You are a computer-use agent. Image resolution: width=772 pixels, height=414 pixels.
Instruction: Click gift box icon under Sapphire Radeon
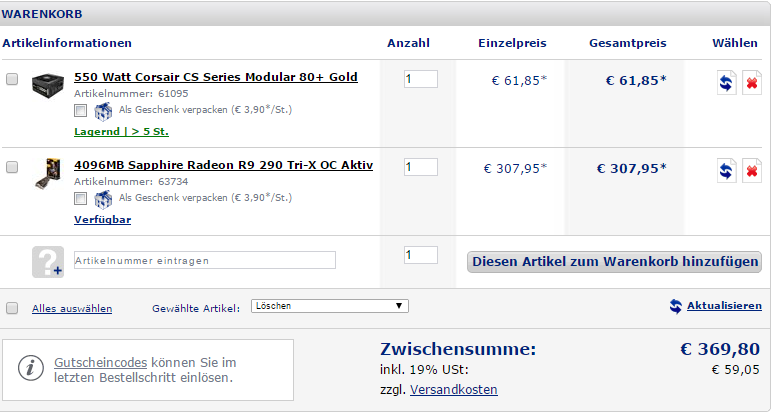[x=103, y=199]
